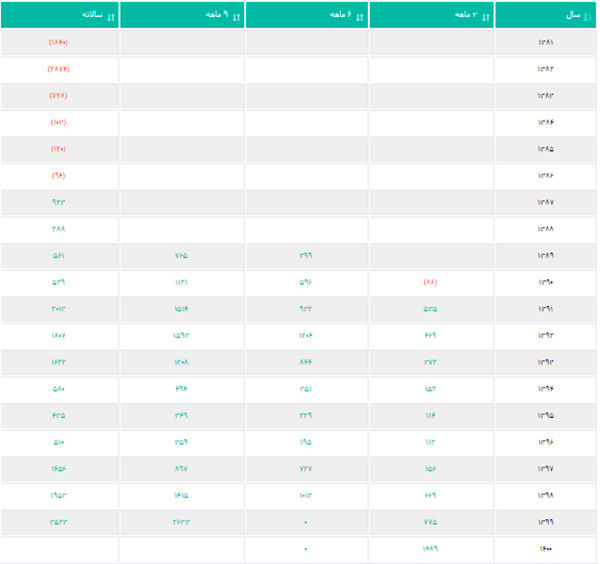Click the ۹ ماهه column header label
600x564 pixels.
click(217, 15)
